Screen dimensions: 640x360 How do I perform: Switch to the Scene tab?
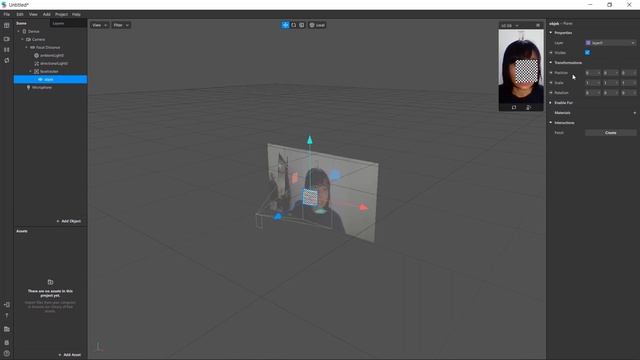22,24
